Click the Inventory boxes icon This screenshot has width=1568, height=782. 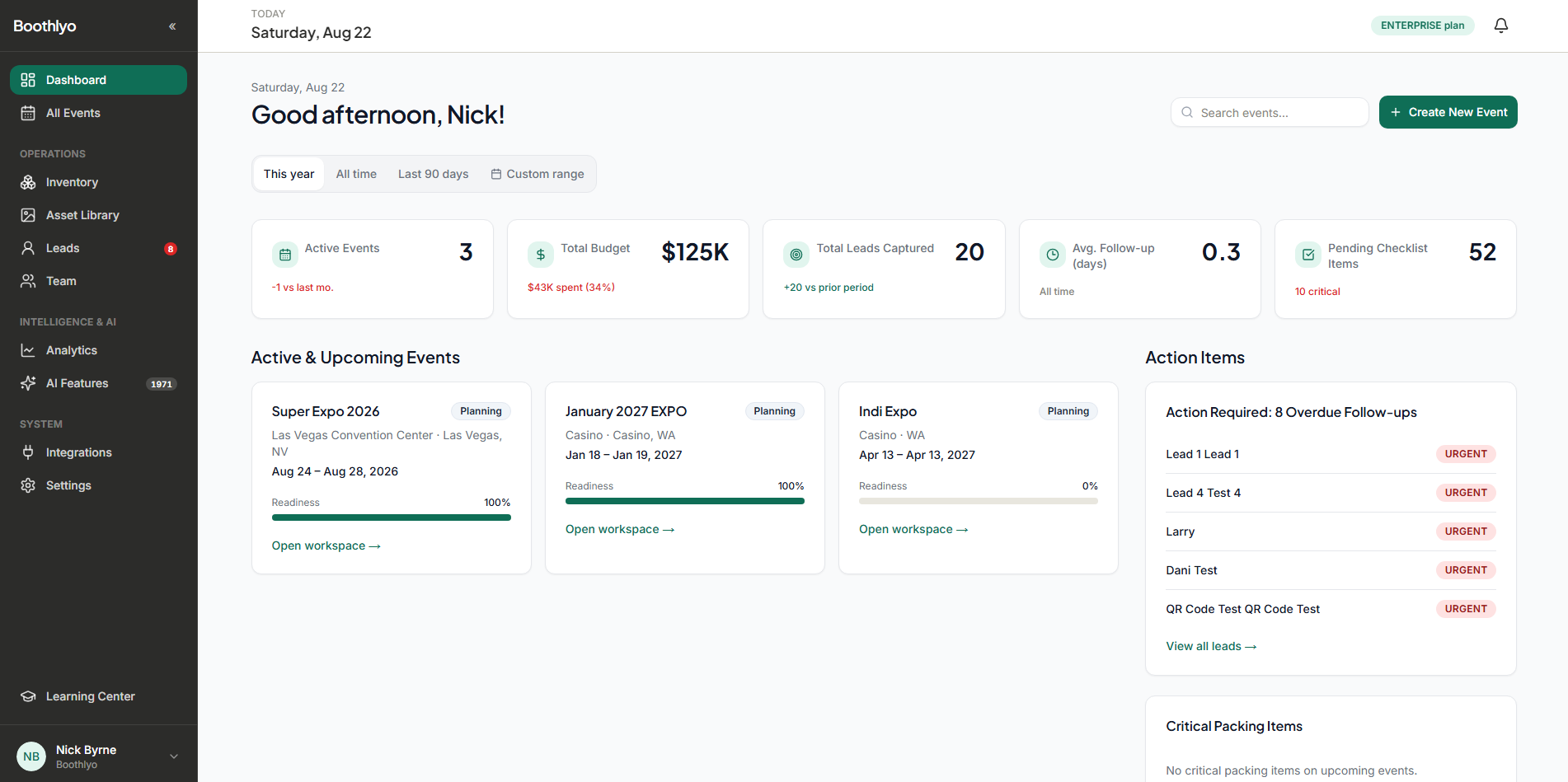coord(28,182)
